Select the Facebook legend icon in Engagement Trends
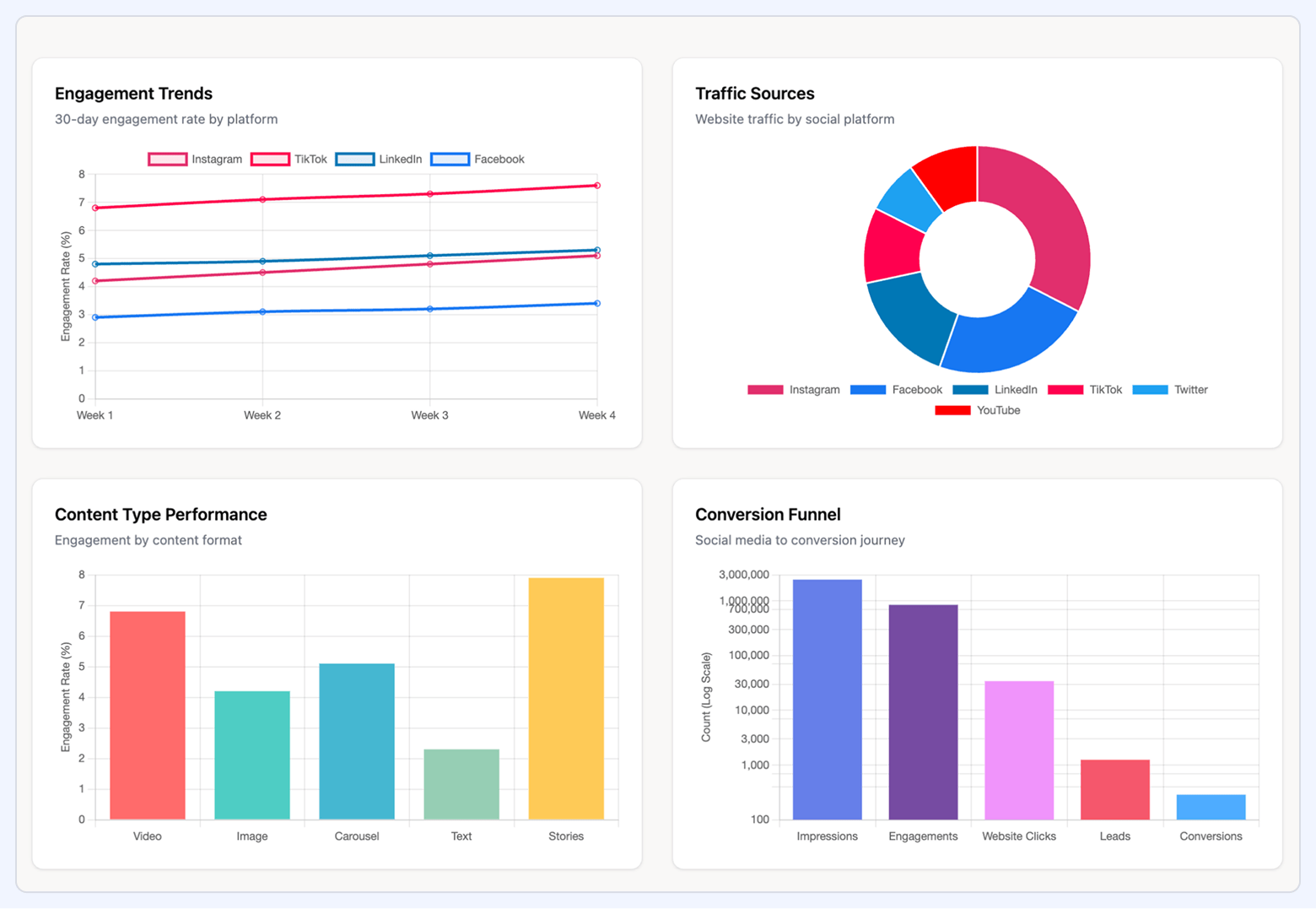 point(450,159)
